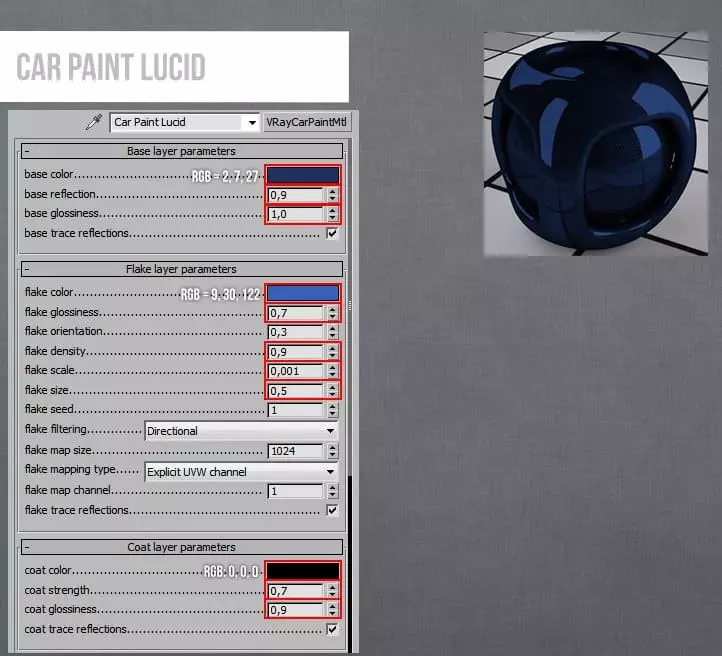Toggle base trace reflections checkbox
Image resolution: width=722 pixels, height=656 pixels.
(332, 233)
